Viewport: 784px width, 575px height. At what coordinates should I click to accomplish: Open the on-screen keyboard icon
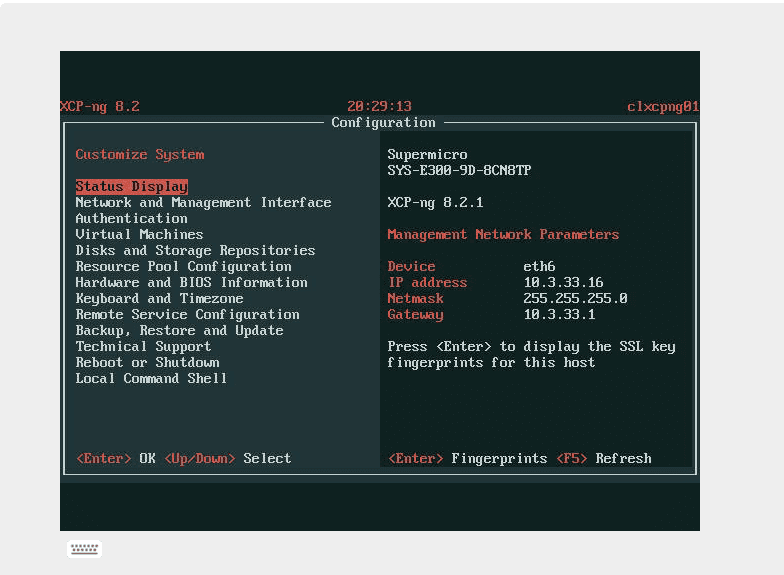tap(84, 549)
